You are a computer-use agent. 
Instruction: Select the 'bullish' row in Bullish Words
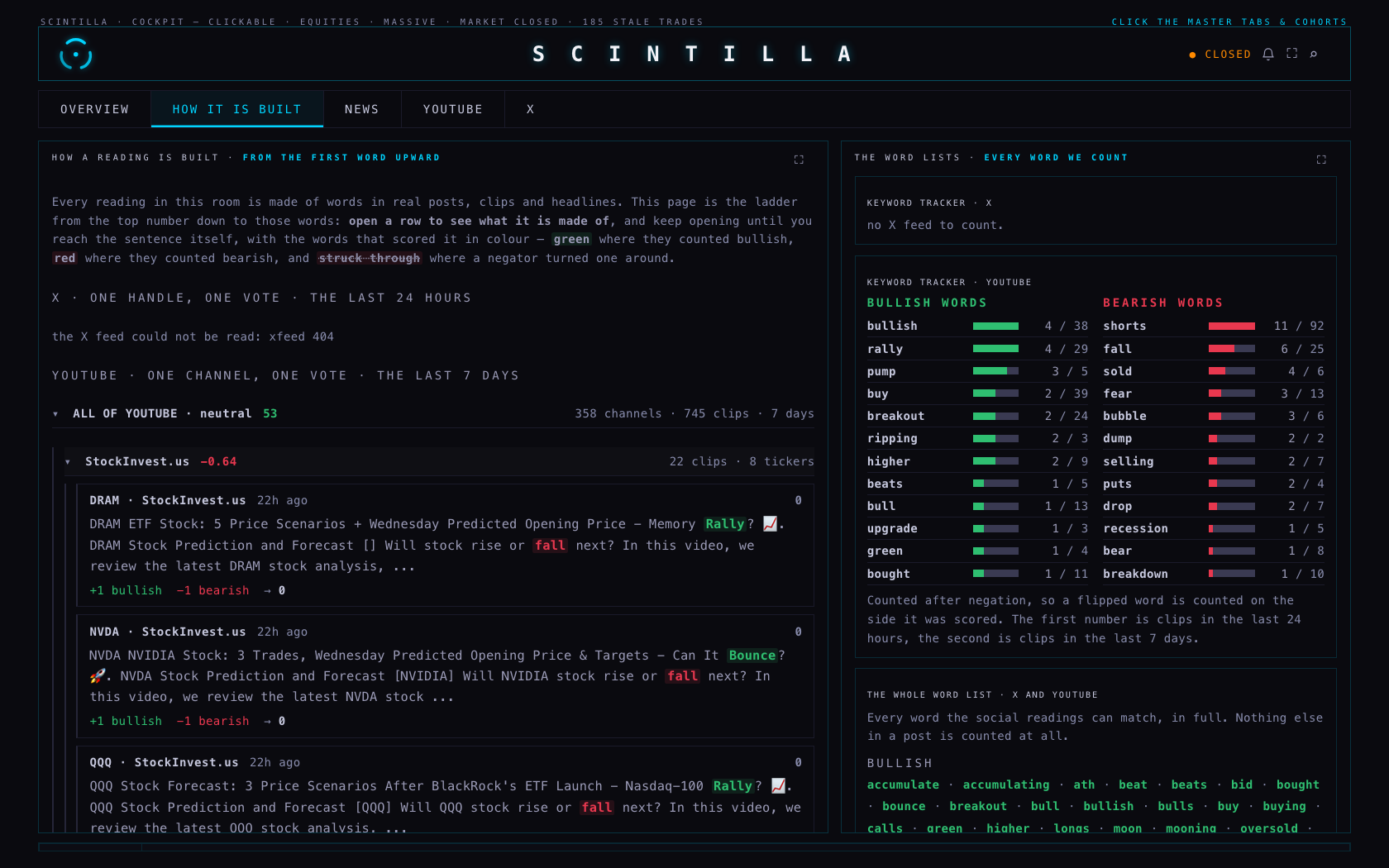pyautogui.click(x=977, y=326)
